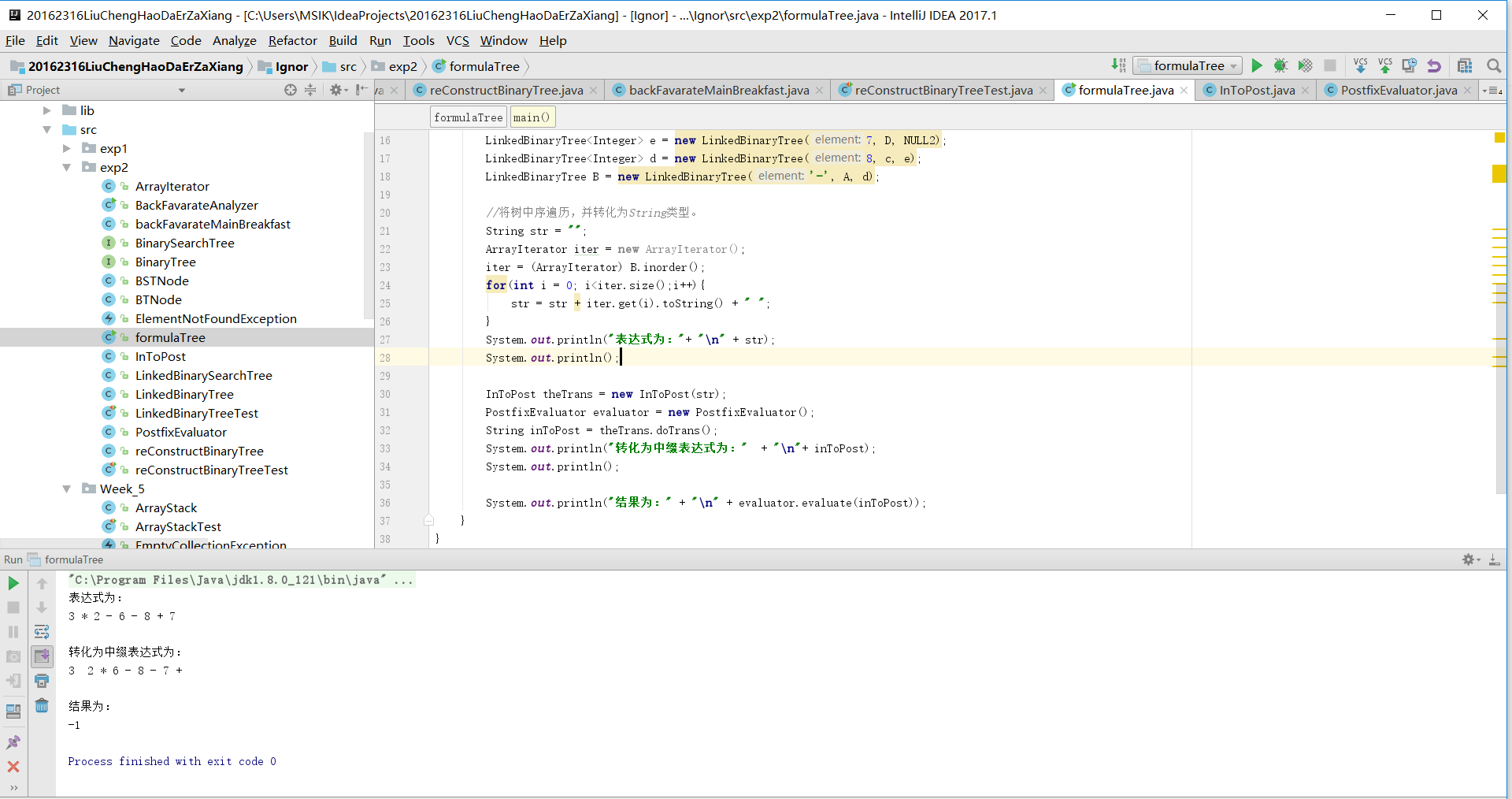This screenshot has height=799, width=1512.
Task: Open Show History icon in toolbar
Action: tap(1410, 65)
